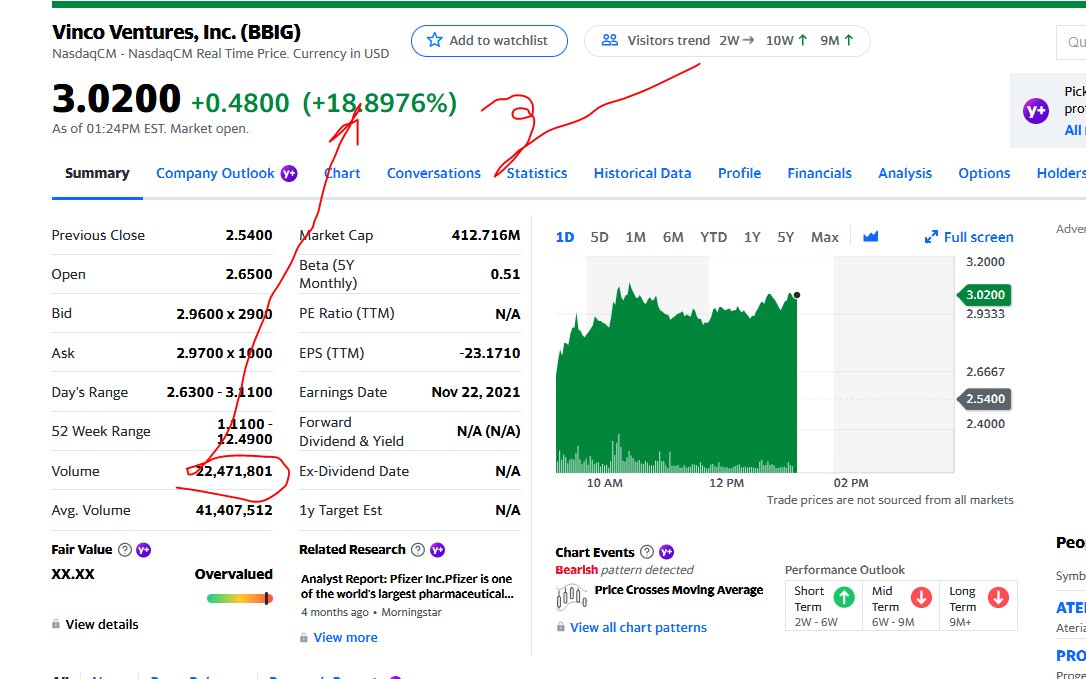
Task: Select the 1D chart range
Action: [x=565, y=237]
